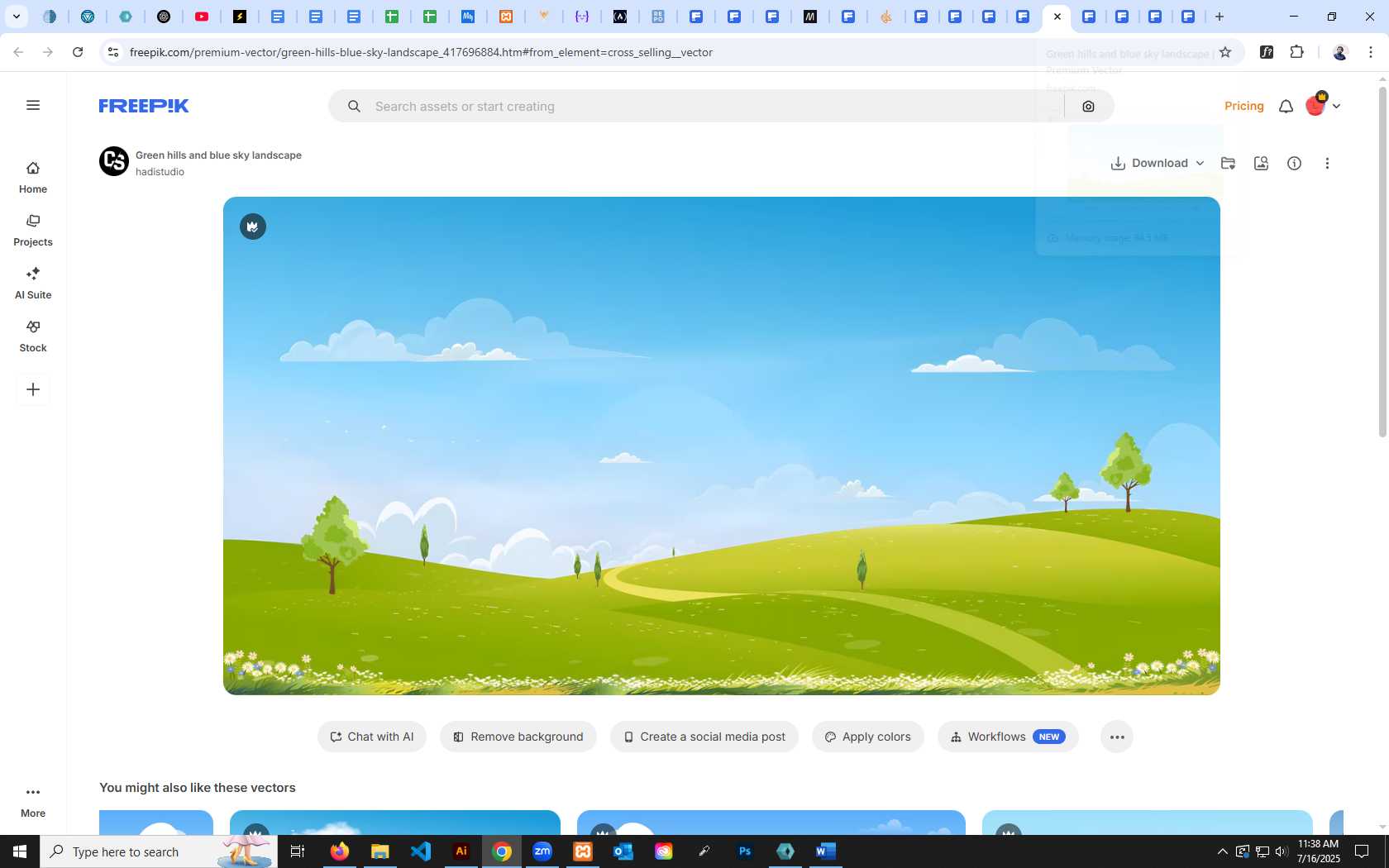
Task: Open the Freepik hamburger menu
Action: click(x=33, y=105)
